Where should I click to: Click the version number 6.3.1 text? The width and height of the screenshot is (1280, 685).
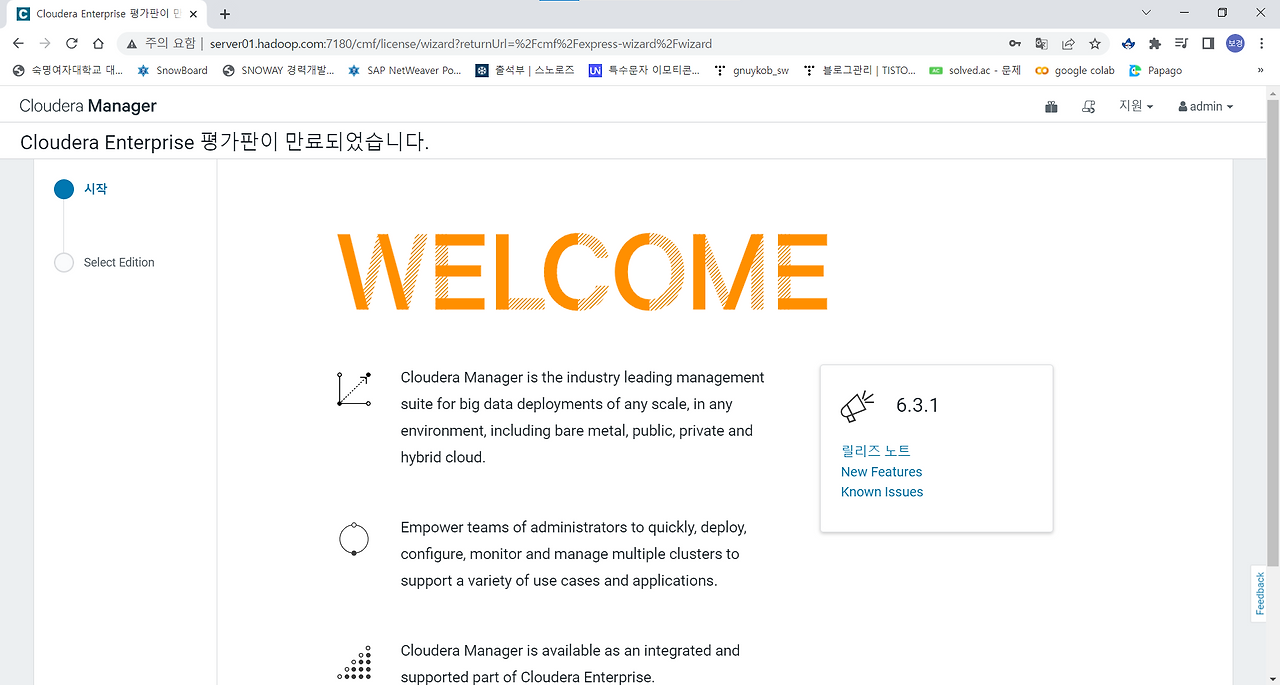[917, 405]
